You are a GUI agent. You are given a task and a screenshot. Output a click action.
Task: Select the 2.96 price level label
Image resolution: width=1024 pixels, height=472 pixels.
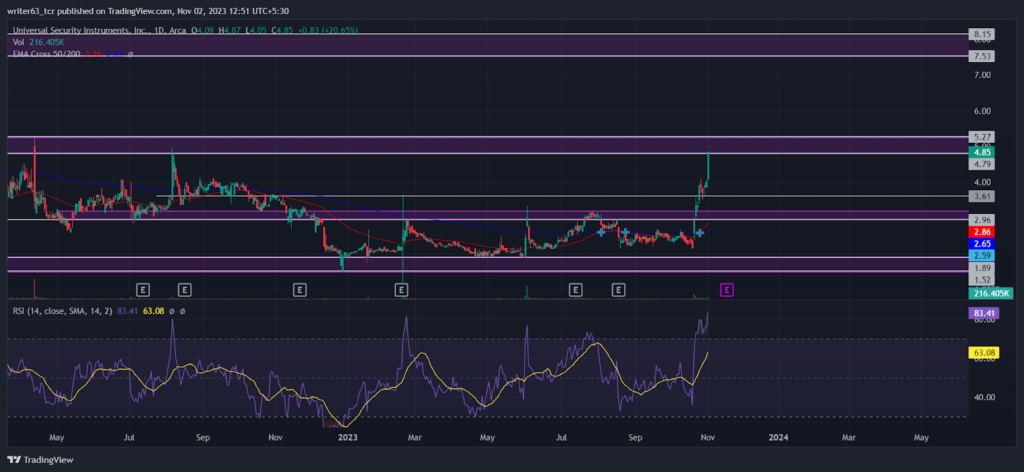[x=981, y=219]
